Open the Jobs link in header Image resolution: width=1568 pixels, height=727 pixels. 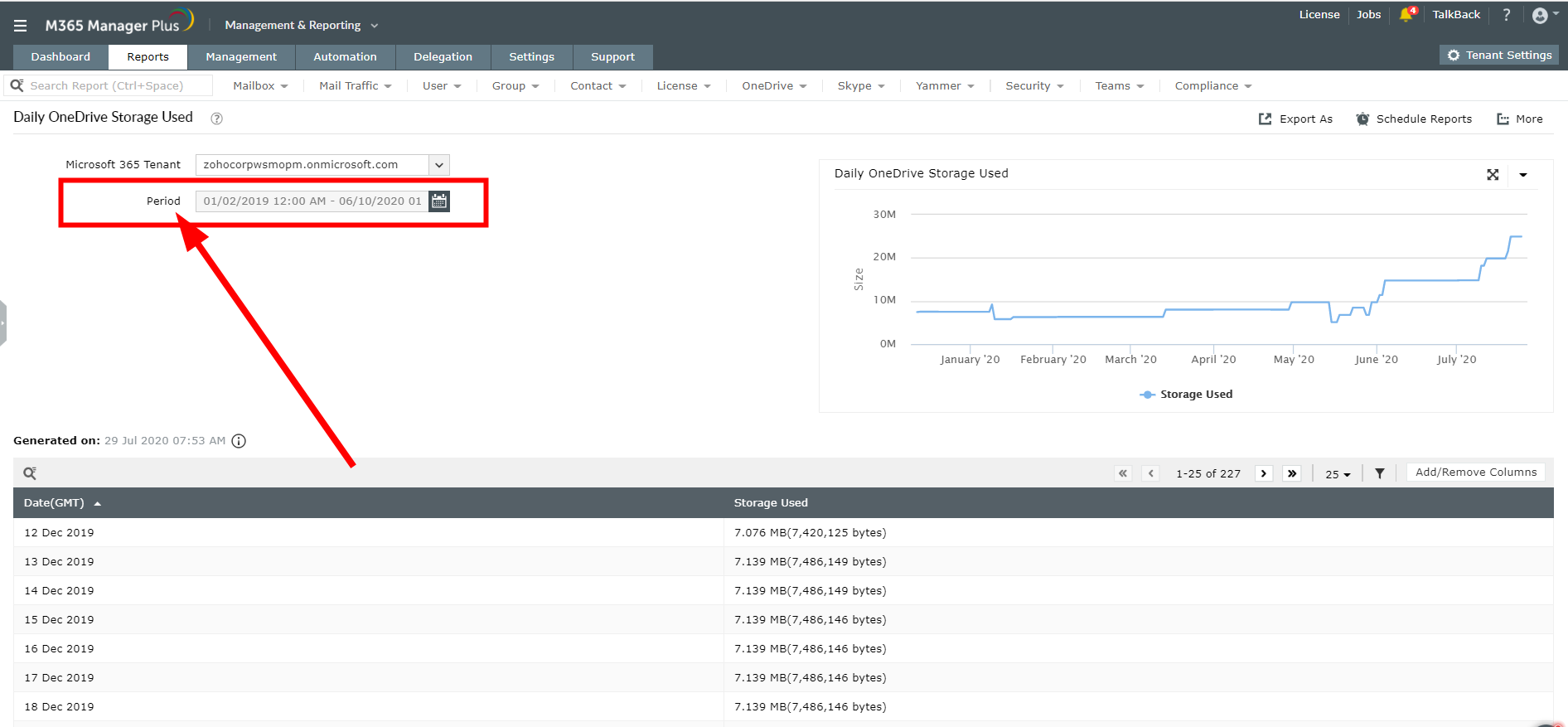[1368, 15]
